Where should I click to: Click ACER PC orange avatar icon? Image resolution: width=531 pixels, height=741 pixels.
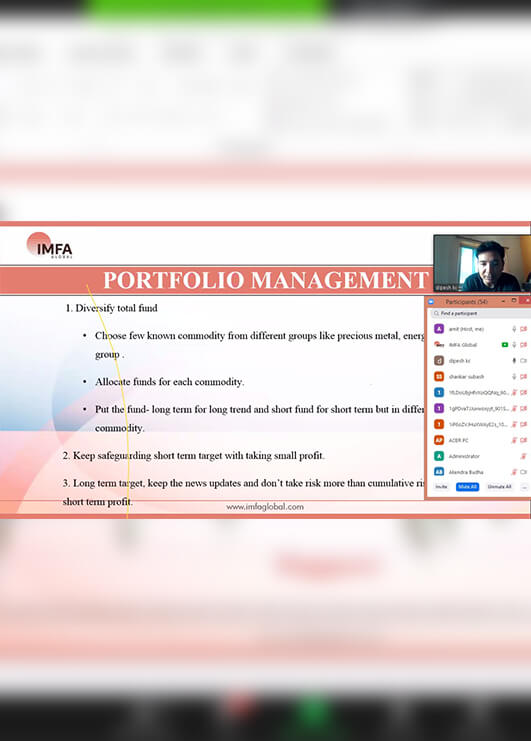coord(439,440)
